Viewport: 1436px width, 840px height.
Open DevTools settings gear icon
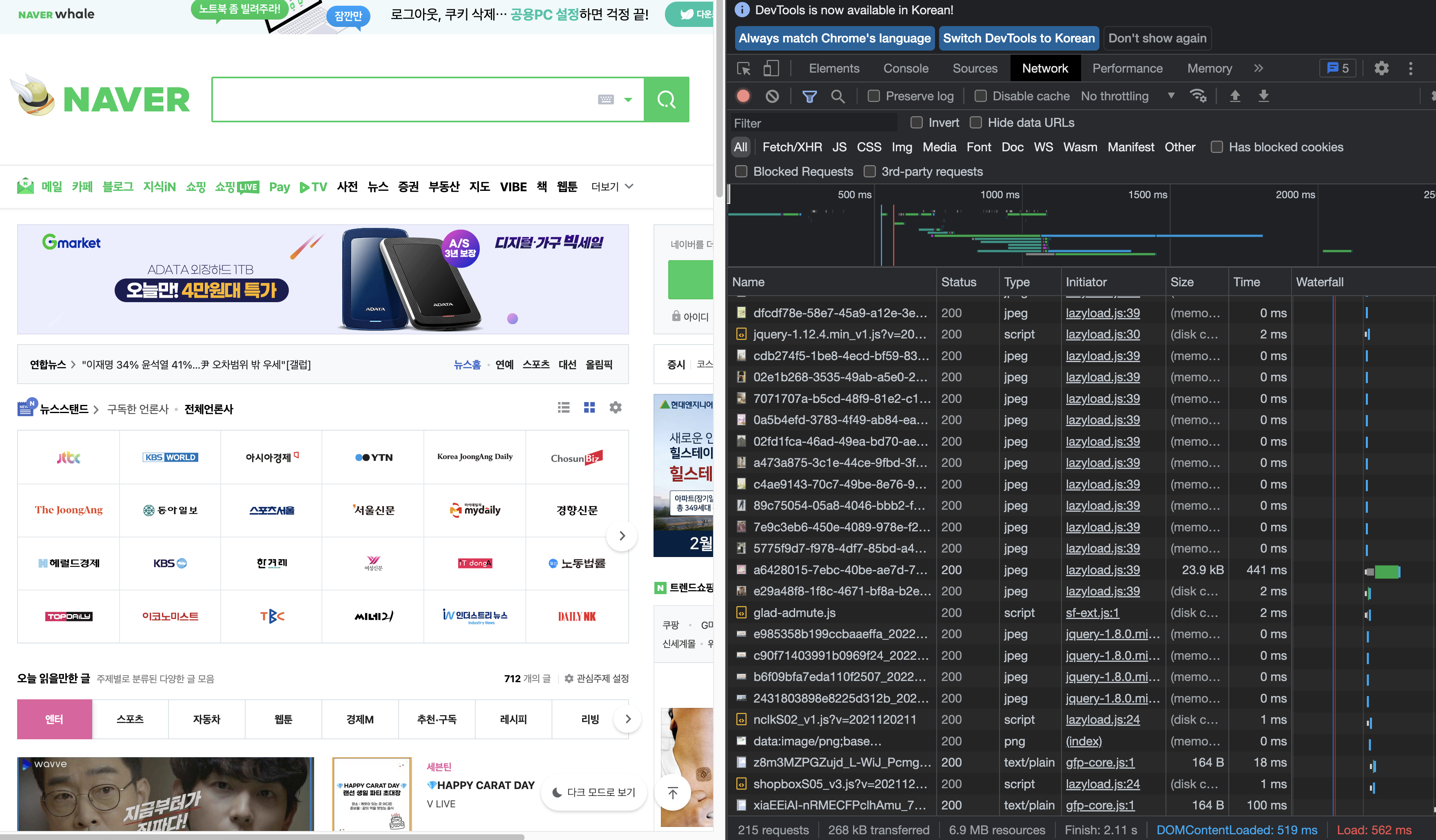1381,69
